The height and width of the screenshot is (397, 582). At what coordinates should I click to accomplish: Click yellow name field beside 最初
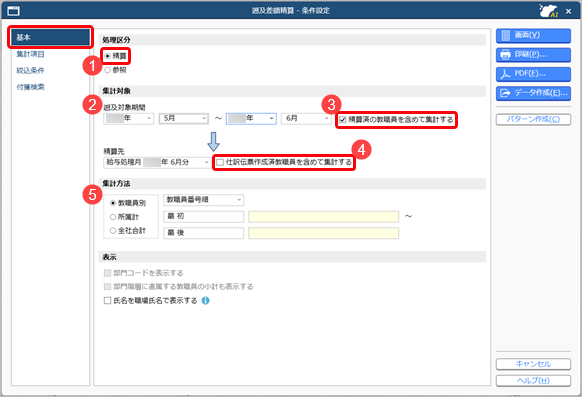pyautogui.click(x=323, y=217)
